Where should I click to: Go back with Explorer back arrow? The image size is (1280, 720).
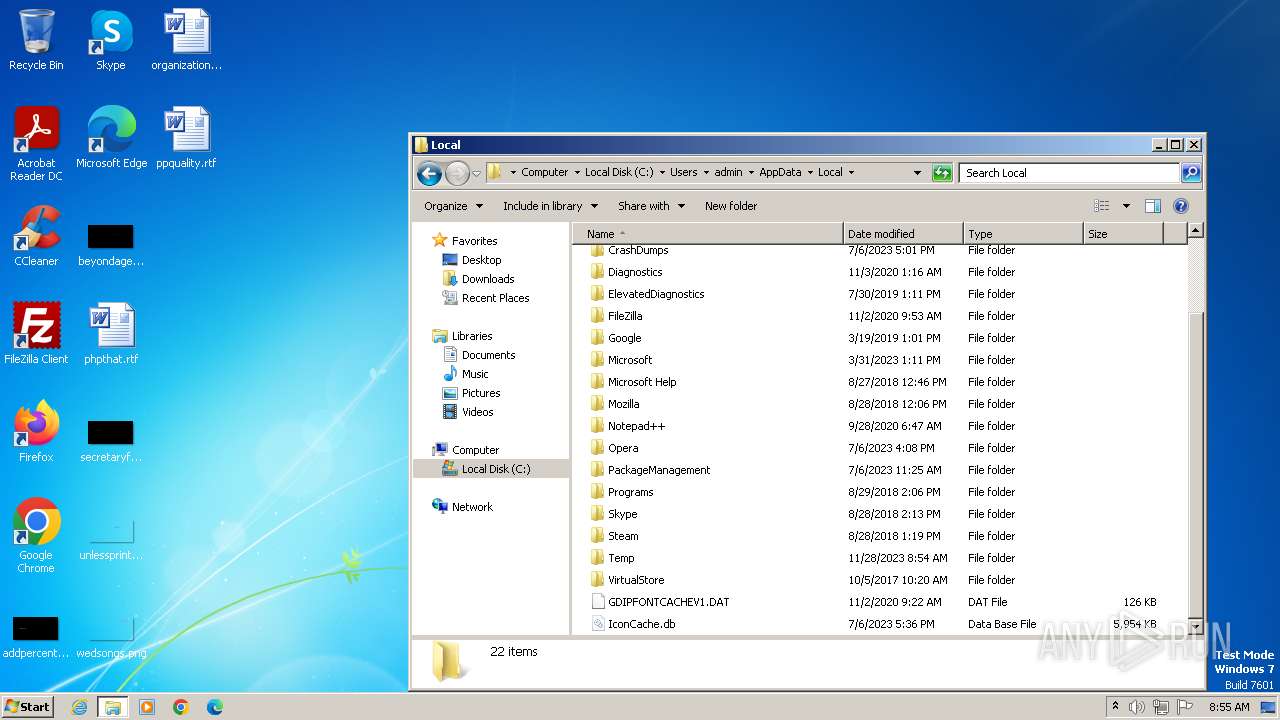(429, 173)
